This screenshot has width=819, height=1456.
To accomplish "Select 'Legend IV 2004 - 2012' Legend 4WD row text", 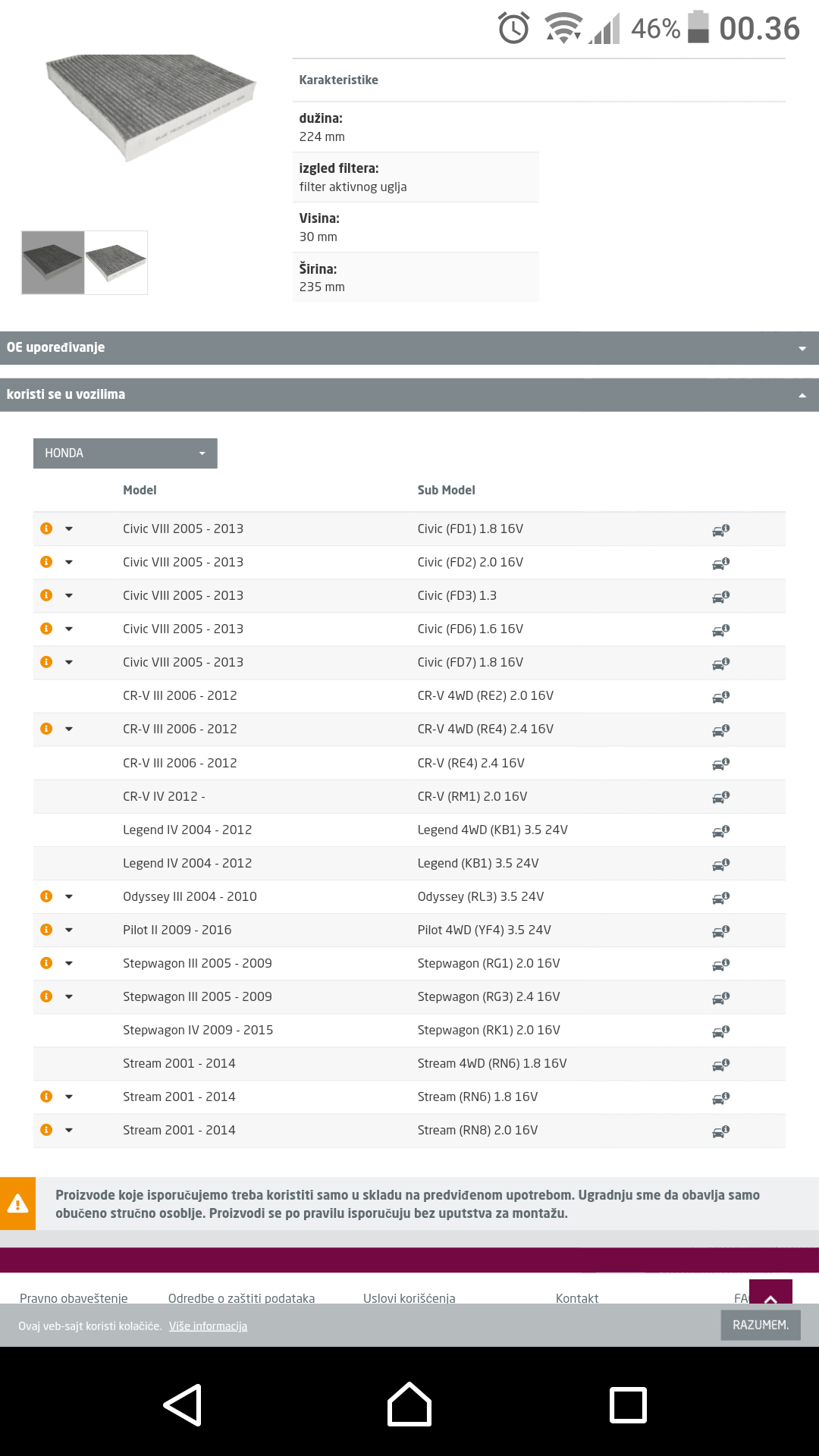I will point(187,830).
